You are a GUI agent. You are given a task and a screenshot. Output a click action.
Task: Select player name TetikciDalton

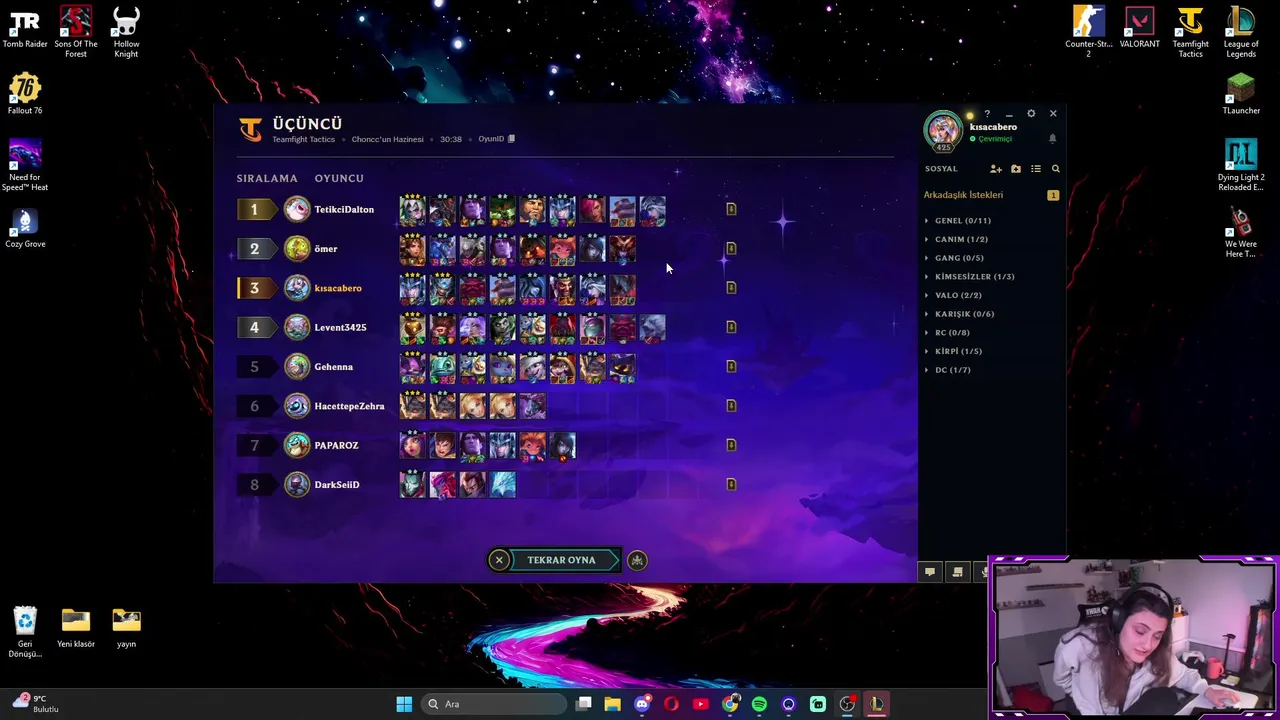[x=344, y=209]
